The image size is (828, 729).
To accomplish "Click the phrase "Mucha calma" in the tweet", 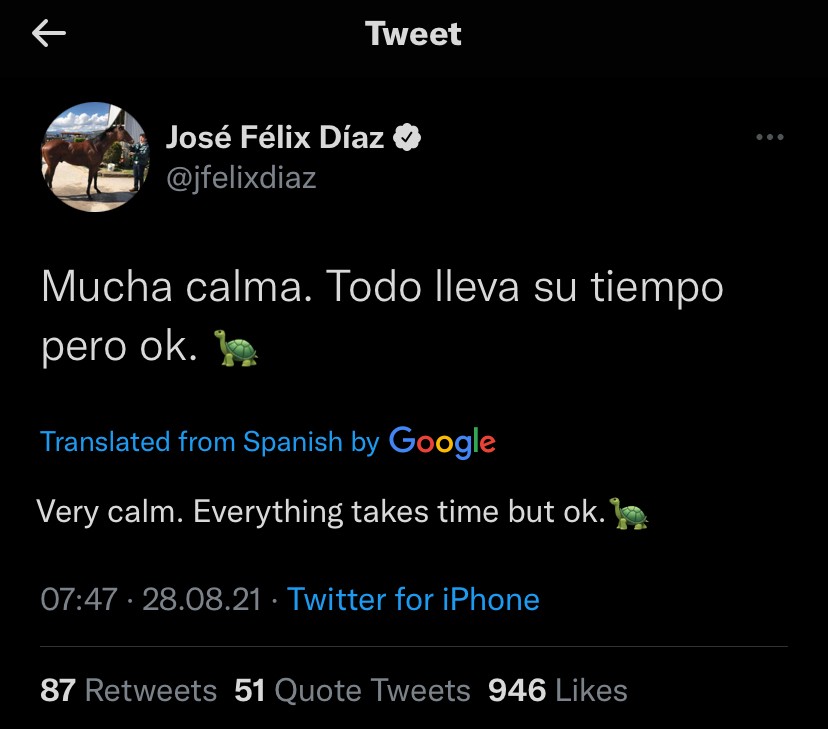I will tap(176, 288).
